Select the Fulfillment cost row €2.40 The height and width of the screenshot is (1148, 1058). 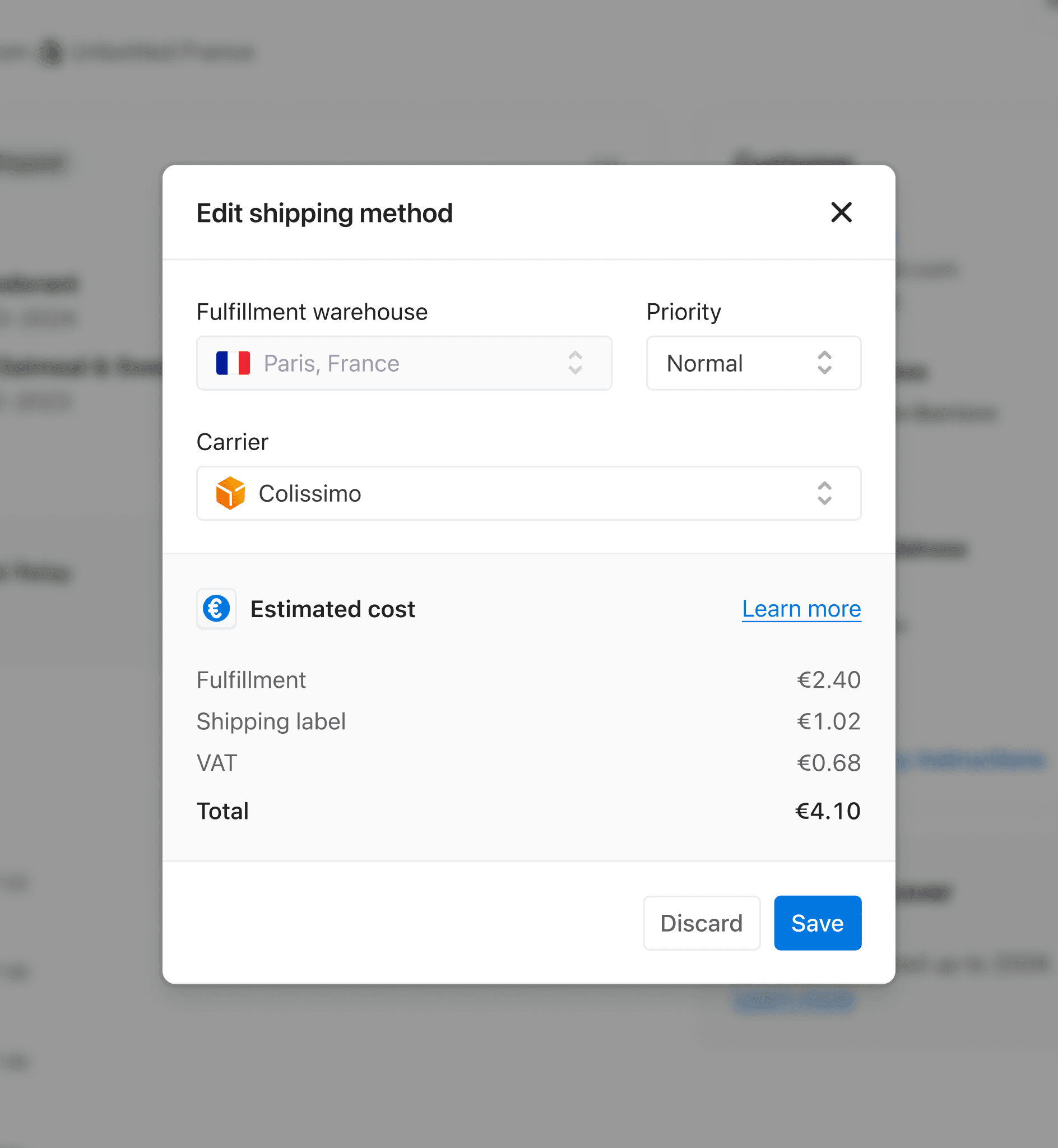tap(528, 679)
